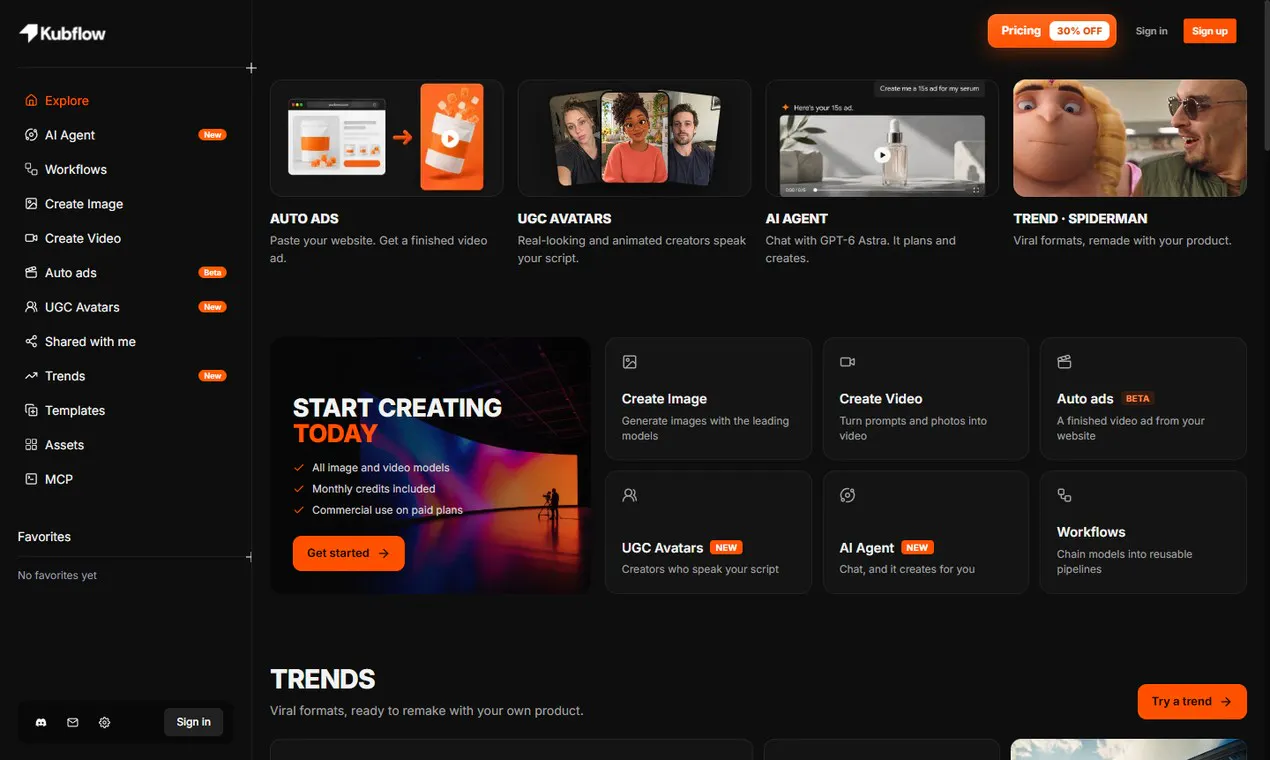The image size is (1270, 760).
Task: Go to Workflows in sidebar
Action: coord(126,170)
